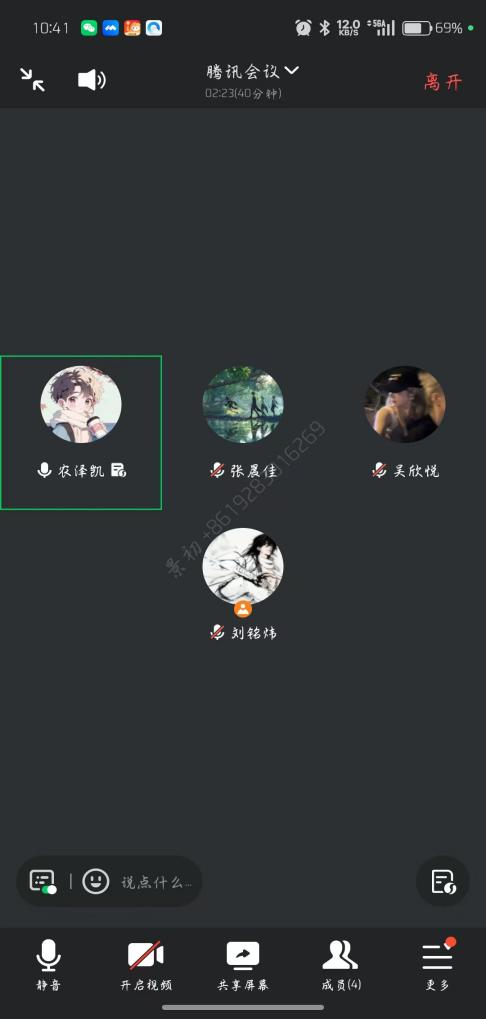This screenshot has height=1019, width=486.
Task: Open the 更多 more menu
Action: 438,966
